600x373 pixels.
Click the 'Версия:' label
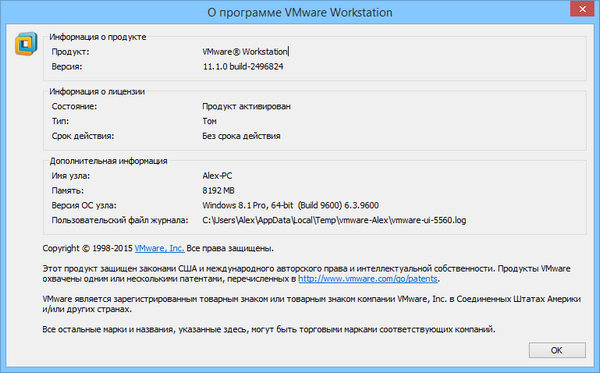pos(67,67)
